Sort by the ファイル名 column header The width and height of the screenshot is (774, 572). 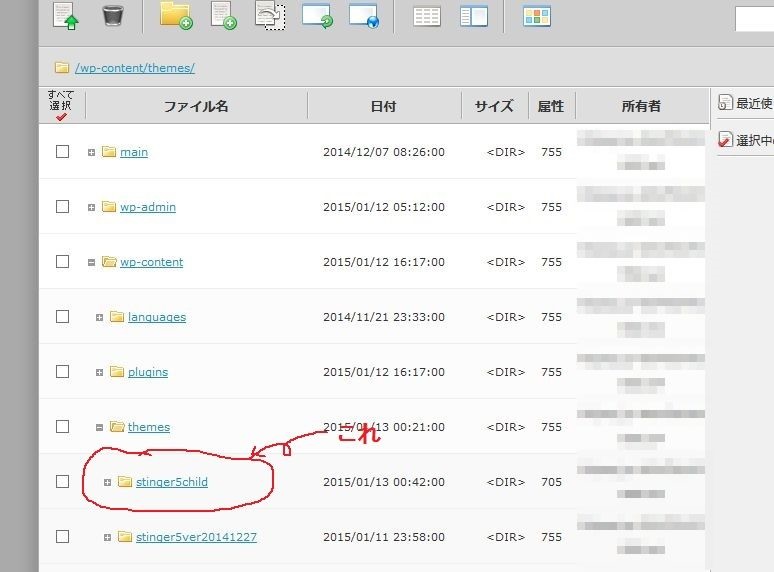pos(196,106)
